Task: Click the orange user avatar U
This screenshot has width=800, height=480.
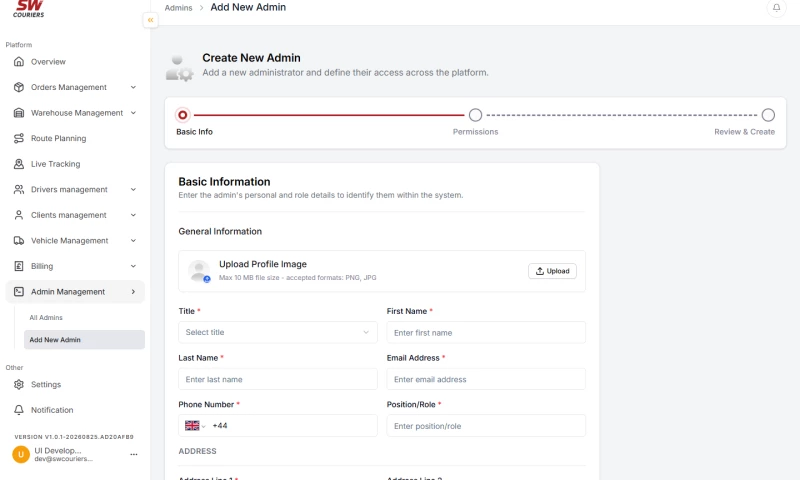Action: point(21,454)
